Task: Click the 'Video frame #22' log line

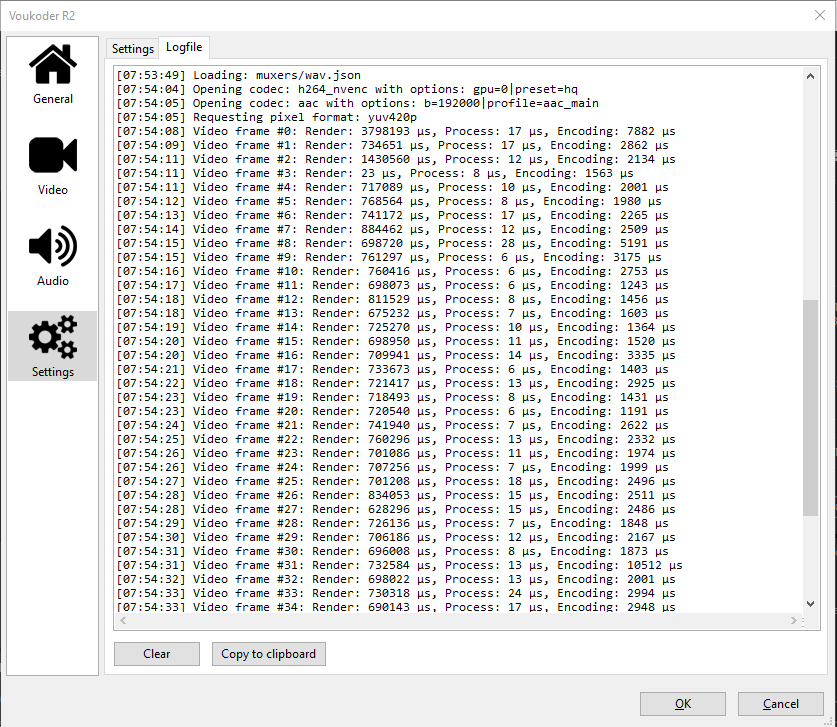Action: tap(396, 439)
